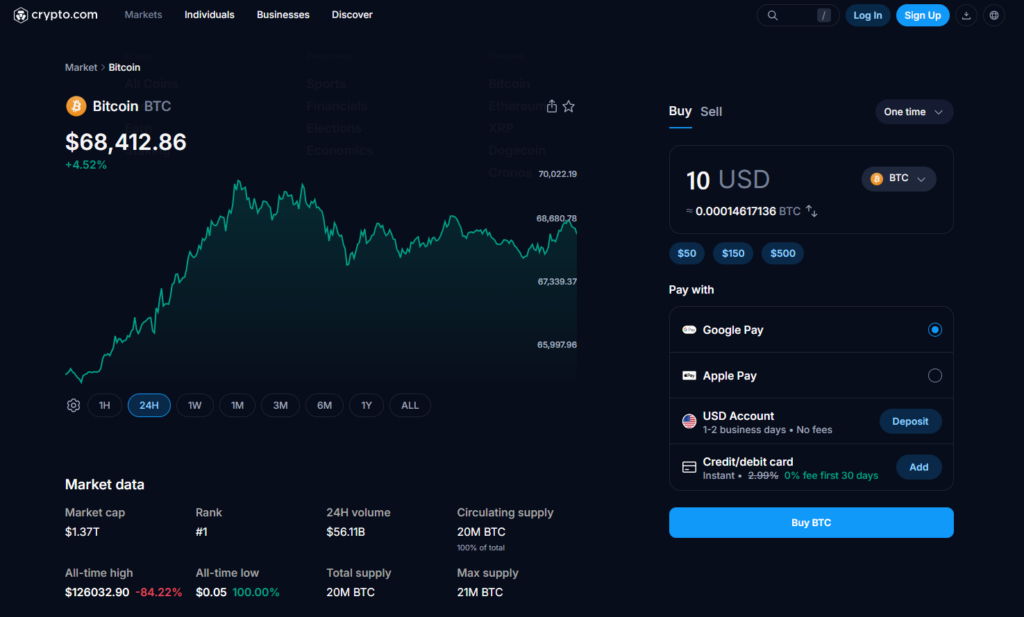Set chart range to 1M
The width and height of the screenshot is (1024, 617).
(x=237, y=405)
